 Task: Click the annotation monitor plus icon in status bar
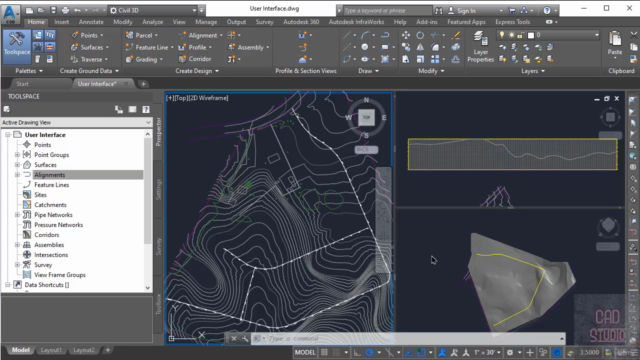click(530, 352)
